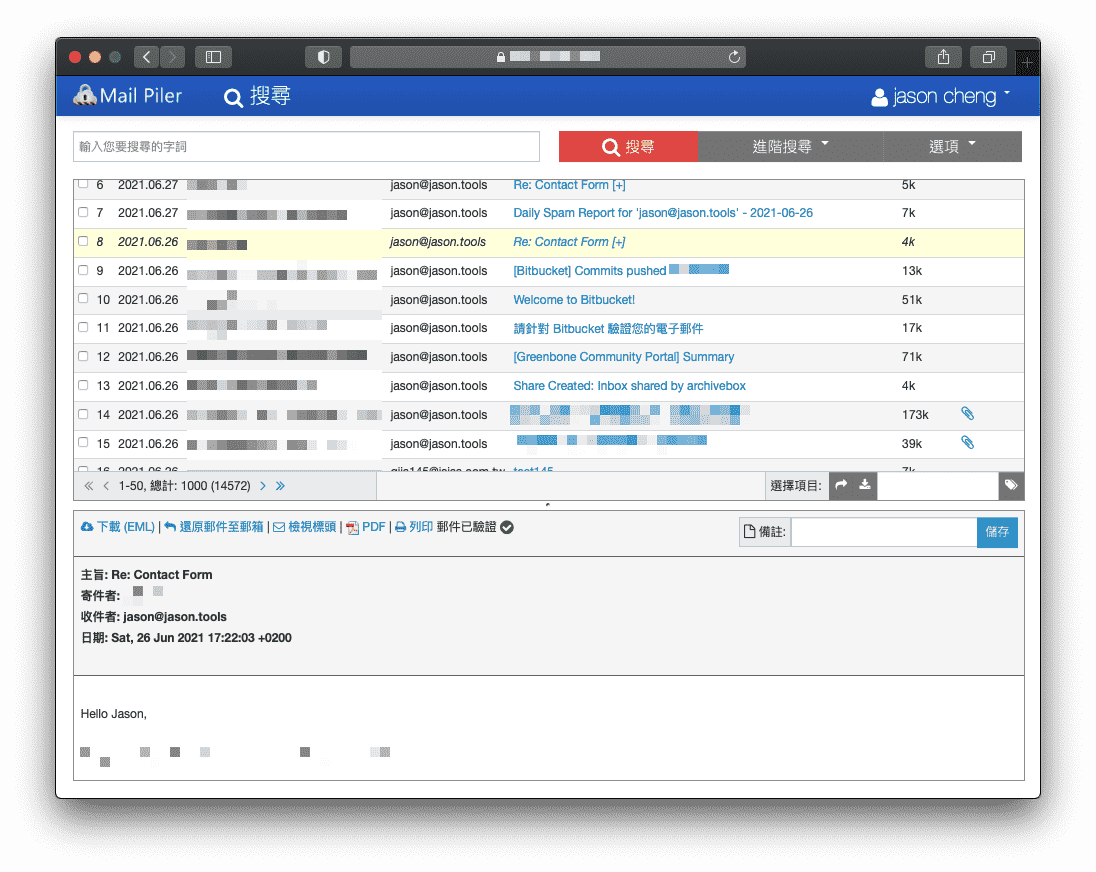The height and width of the screenshot is (872, 1096).
Task: Open the Daily Spam Report message
Action: (x=663, y=213)
